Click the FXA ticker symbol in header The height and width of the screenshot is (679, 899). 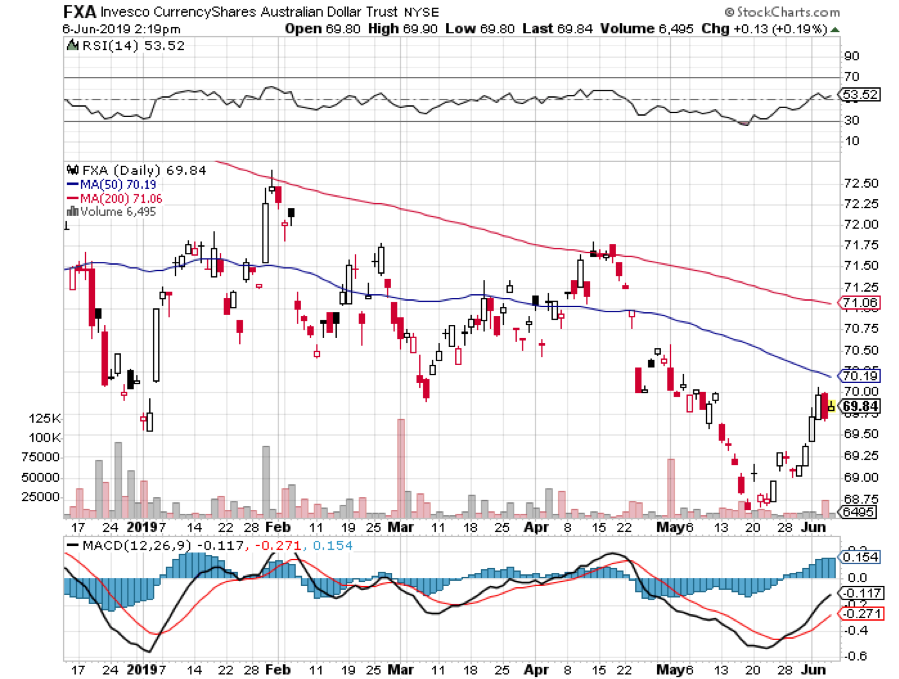[x=79, y=11]
